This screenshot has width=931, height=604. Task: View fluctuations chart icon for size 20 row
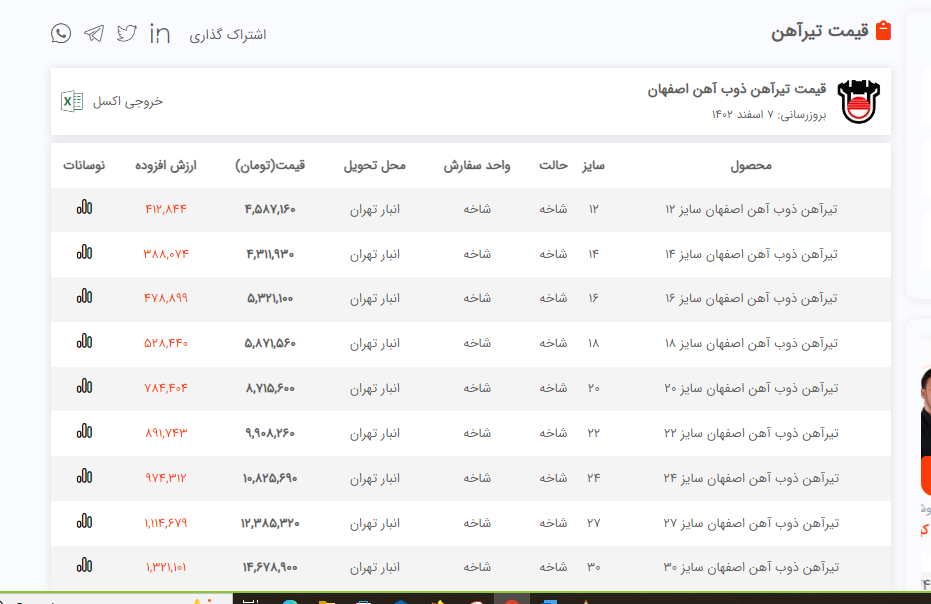coord(84,387)
